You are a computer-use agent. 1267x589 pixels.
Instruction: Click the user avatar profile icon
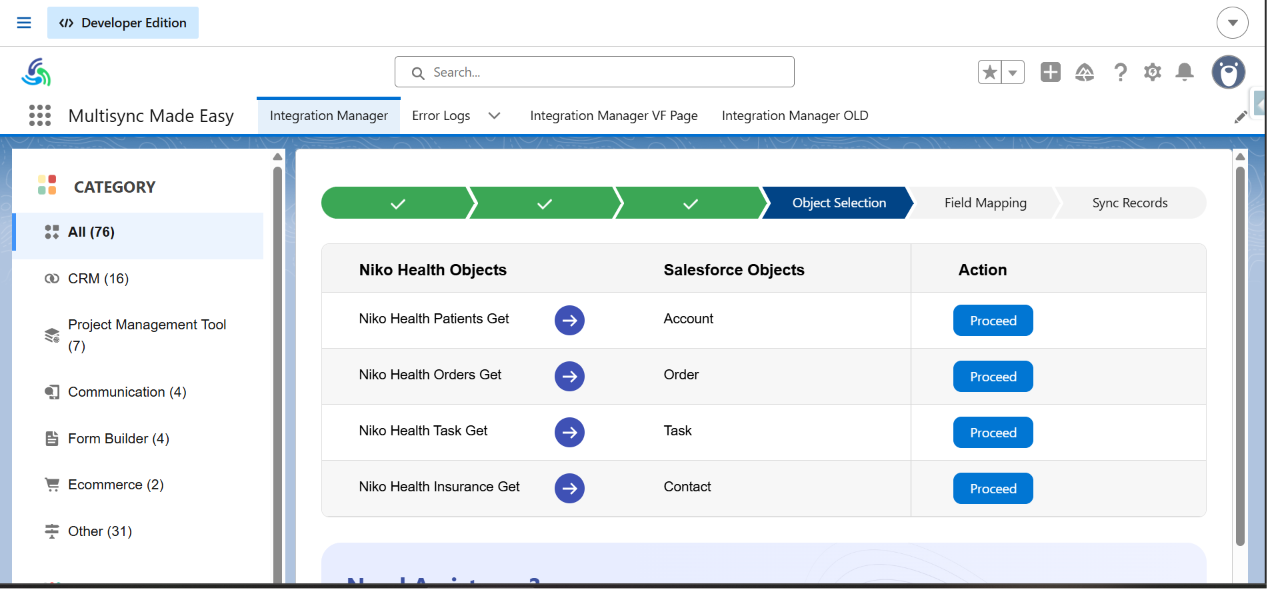point(1229,72)
